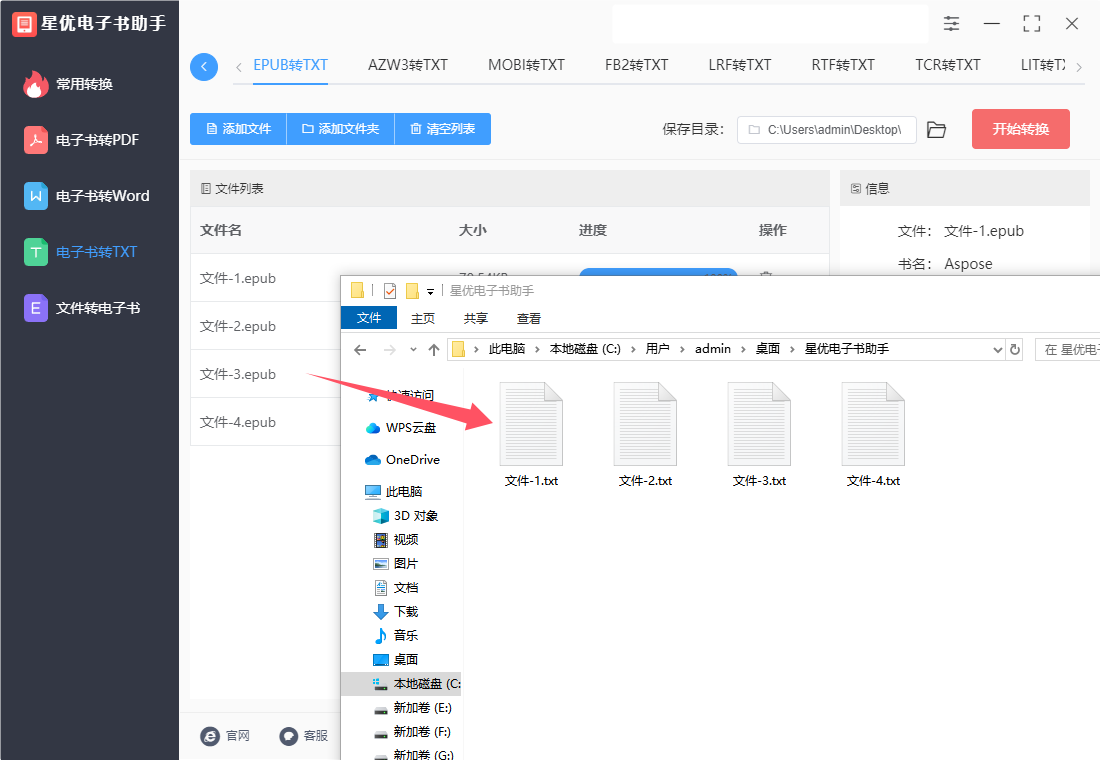This screenshot has height=760, width=1100.
Task: Open recent locations dropdown in Explorer
Action: pyautogui.click(x=413, y=349)
